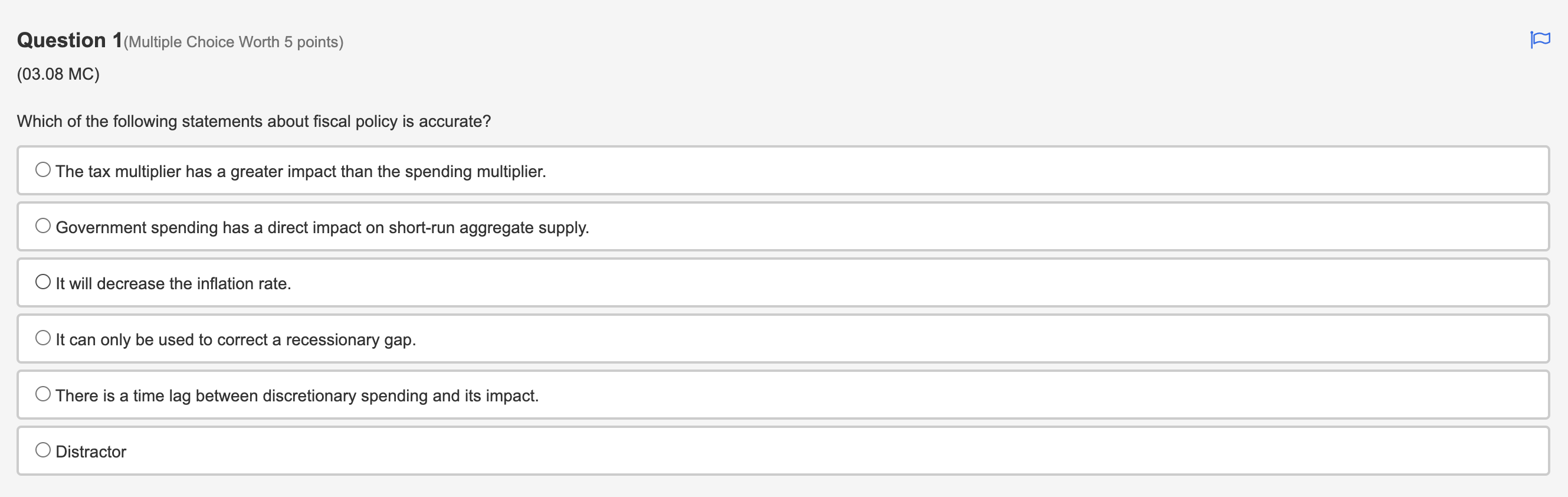This screenshot has height=497, width=1568.
Task: Click '(Multiple Choice Worth 5 points)' text
Action: 232,41
